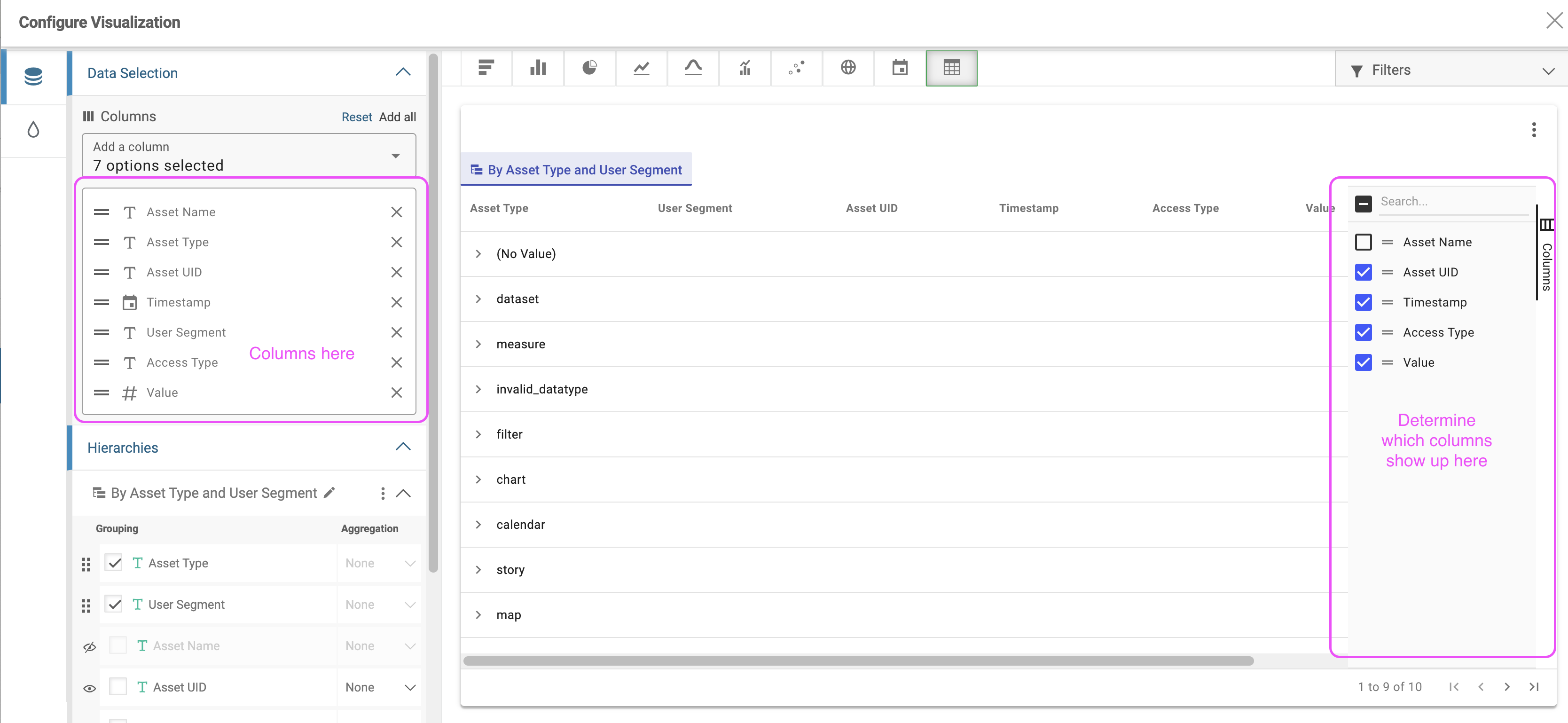Go to first page of table
This screenshot has width=1568, height=723.
point(1454,686)
